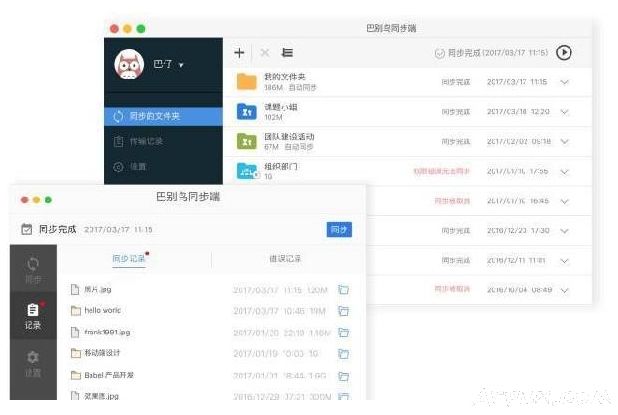Click the yellow minimize button of back window
This screenshot has height=415, width=618.
pyautogui.click(x=127, y=28)
